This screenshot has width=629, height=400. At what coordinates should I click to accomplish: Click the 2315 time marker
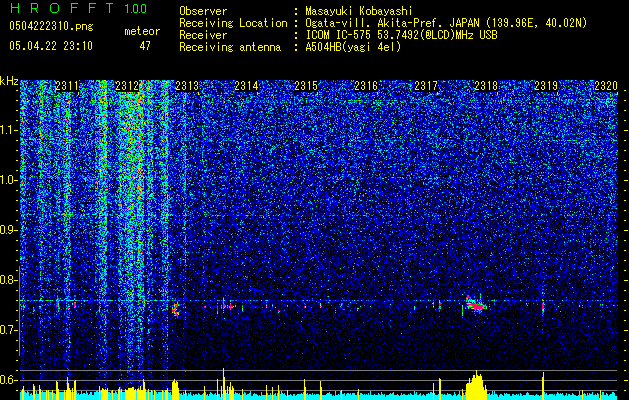[x=306, y=86]
